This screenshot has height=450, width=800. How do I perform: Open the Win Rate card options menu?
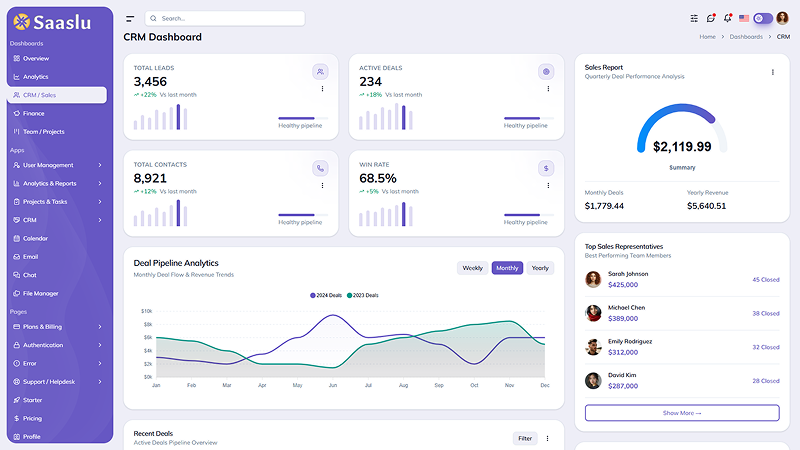pyautogui.click(x=548, y=186)
